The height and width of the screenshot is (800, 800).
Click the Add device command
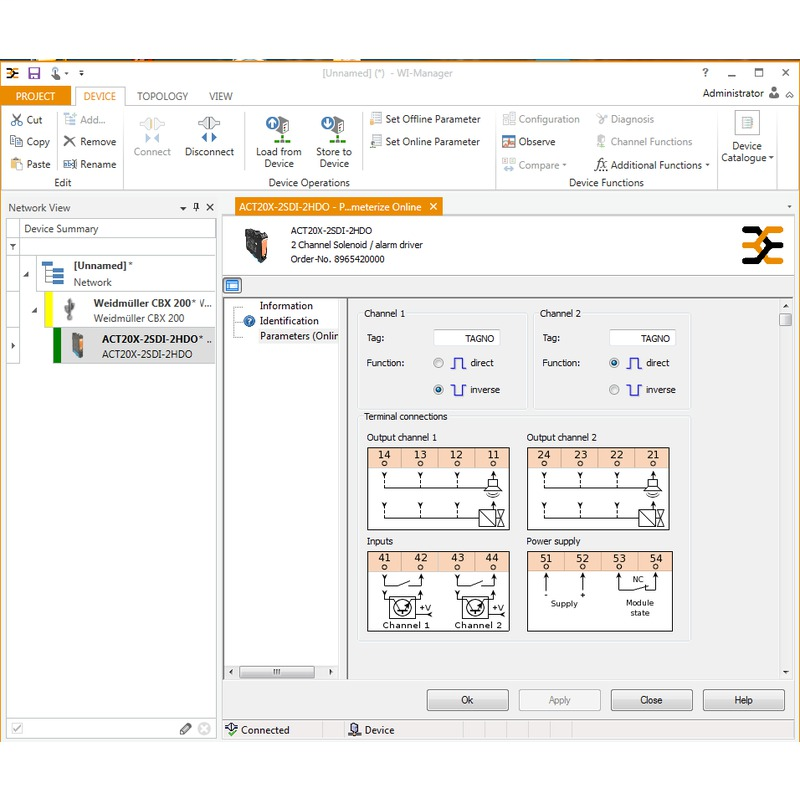[85, 120]
